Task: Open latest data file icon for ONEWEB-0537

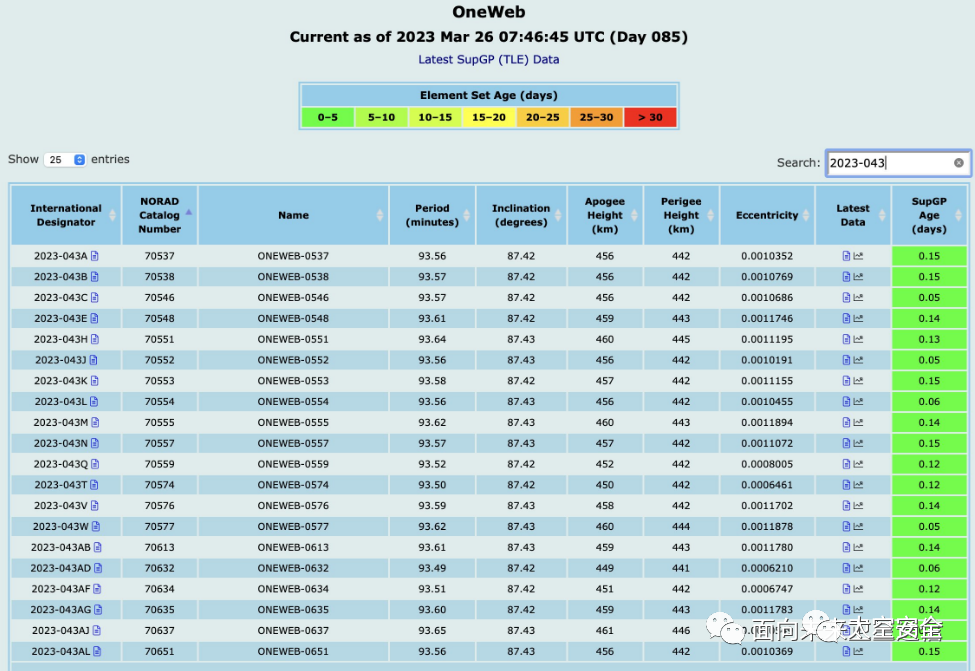Action: point(846,256)
